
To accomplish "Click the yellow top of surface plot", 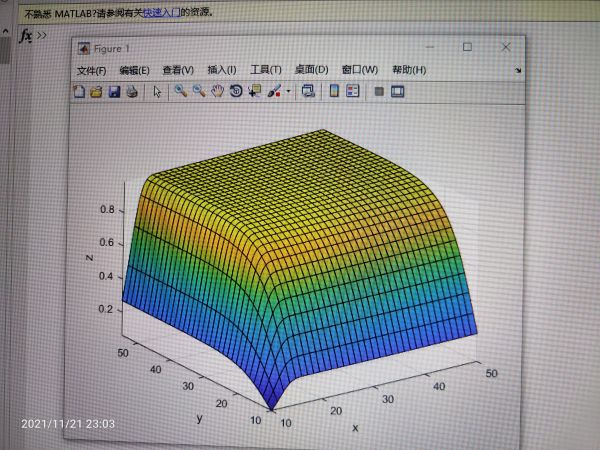I will click(x=330, y=165).
